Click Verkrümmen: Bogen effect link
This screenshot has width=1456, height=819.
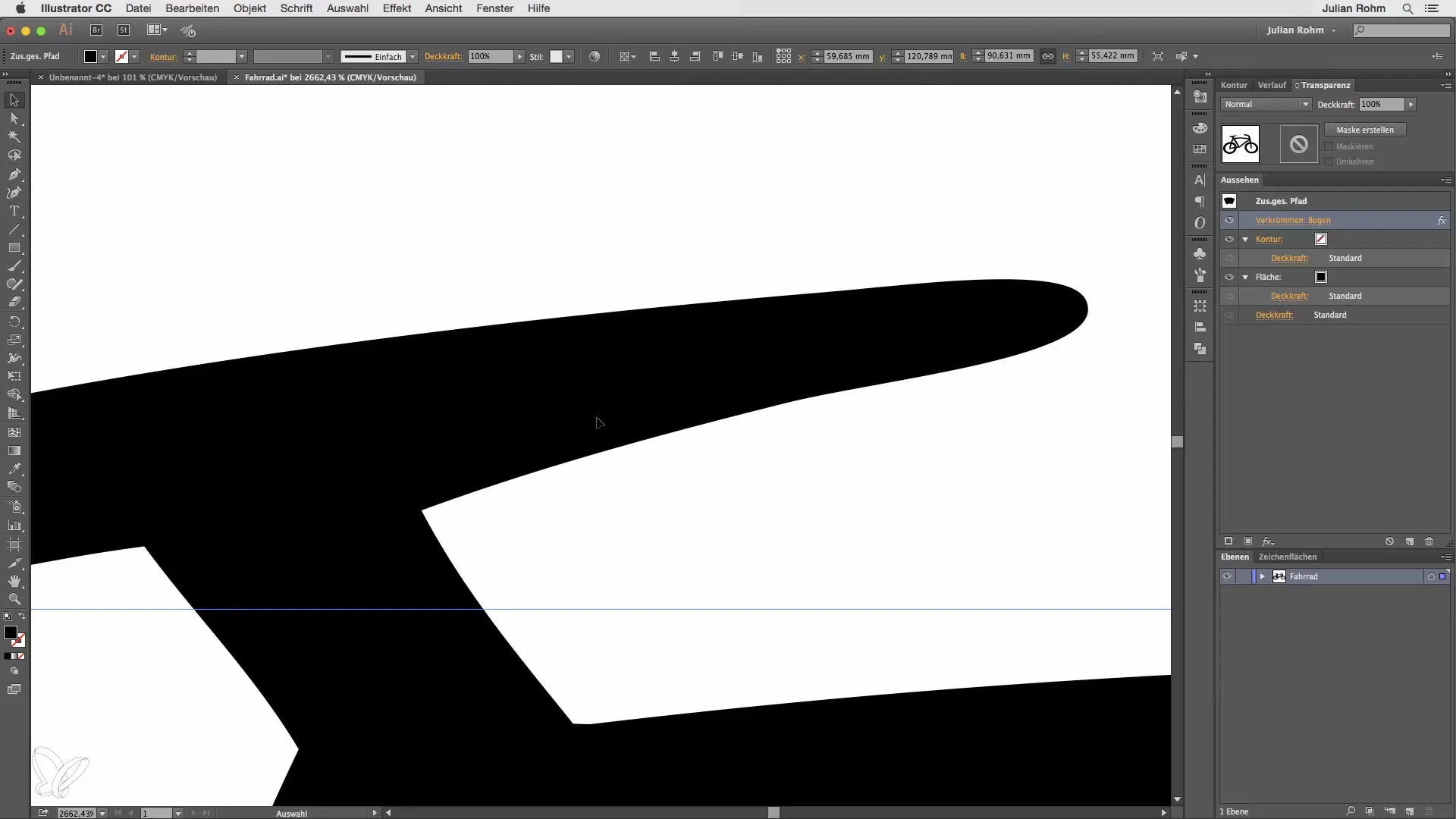1293,220
